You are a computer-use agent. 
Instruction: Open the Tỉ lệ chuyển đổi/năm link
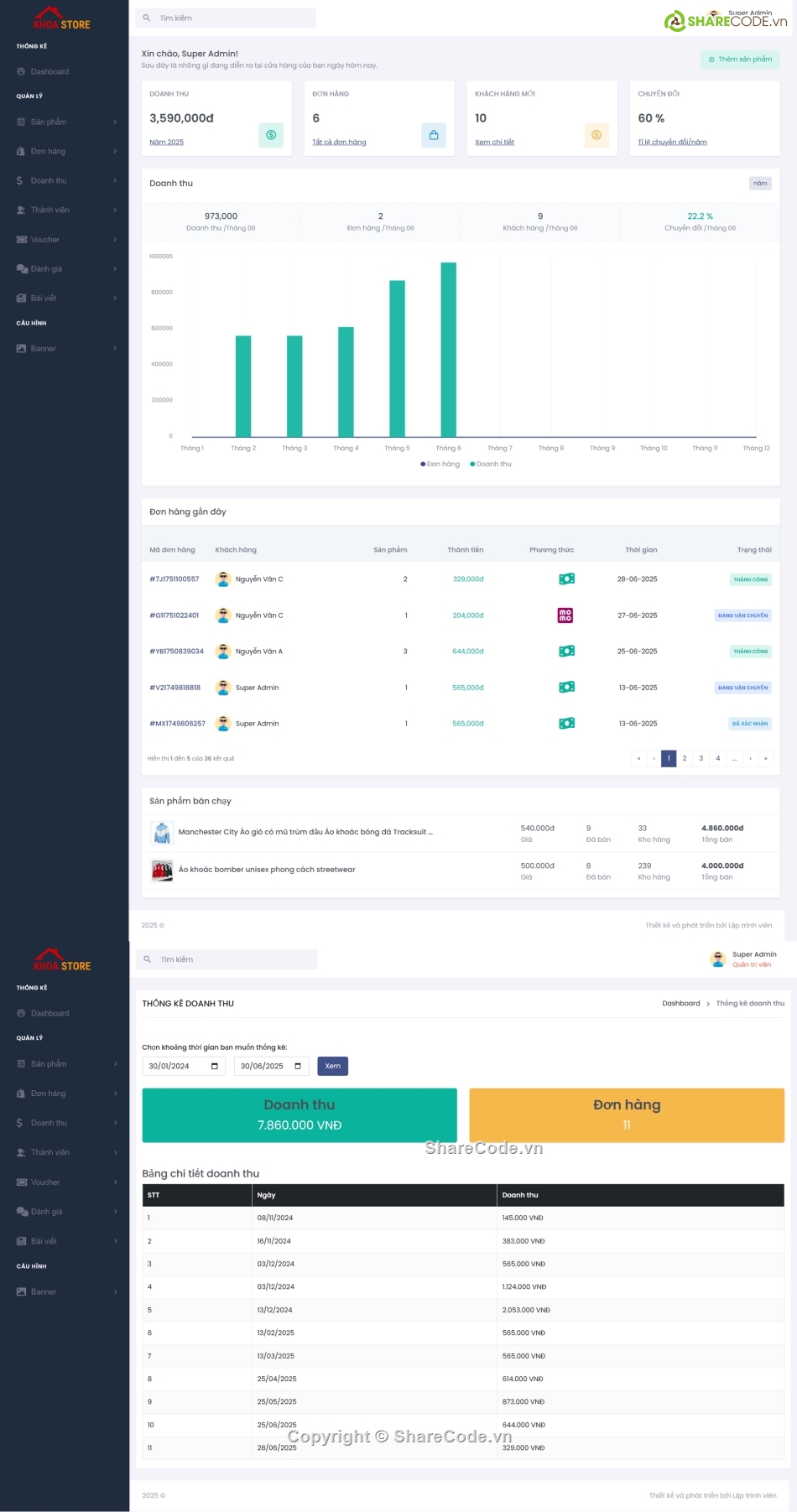point(672,143)
